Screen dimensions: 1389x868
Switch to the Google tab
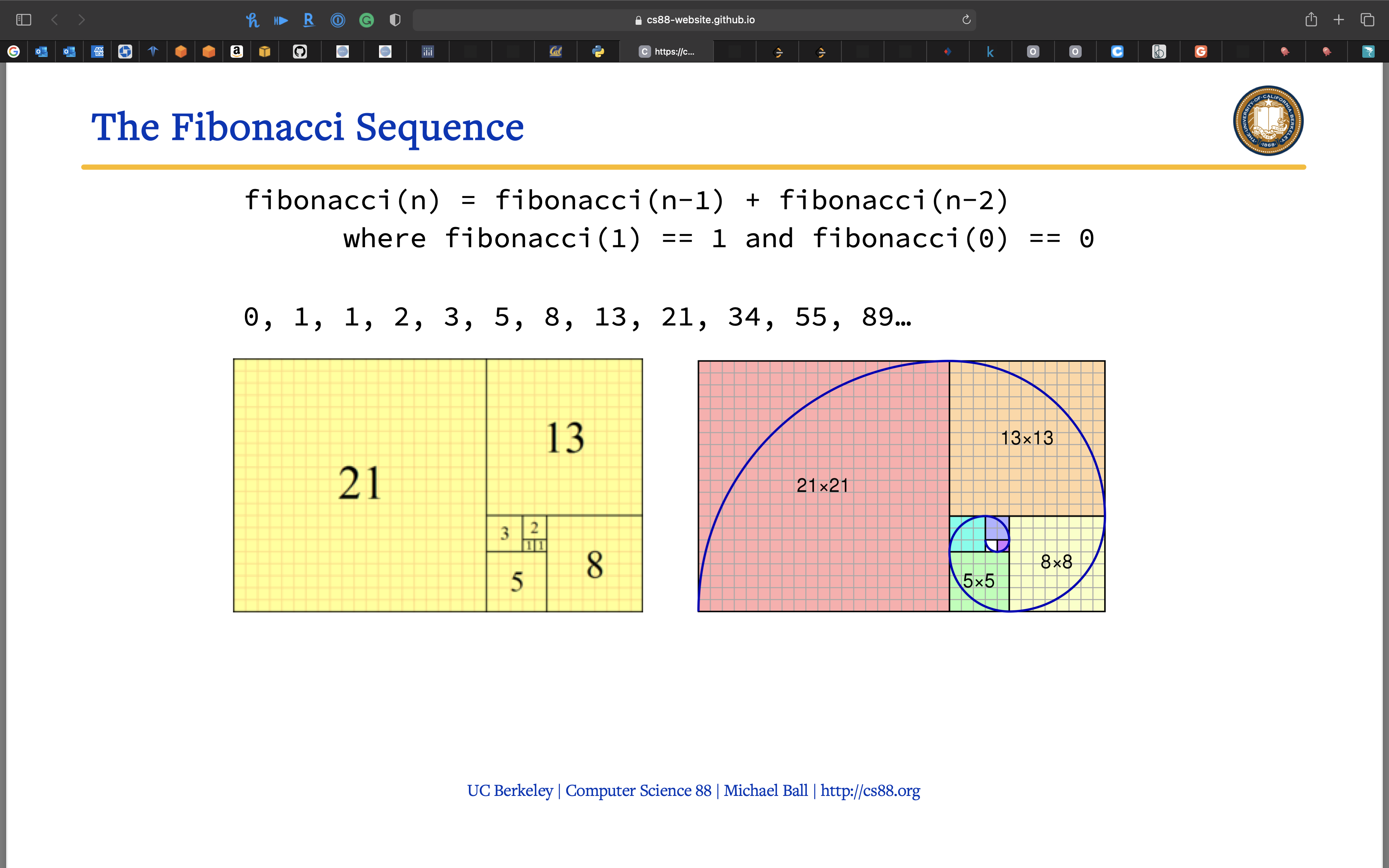[14, 52]
